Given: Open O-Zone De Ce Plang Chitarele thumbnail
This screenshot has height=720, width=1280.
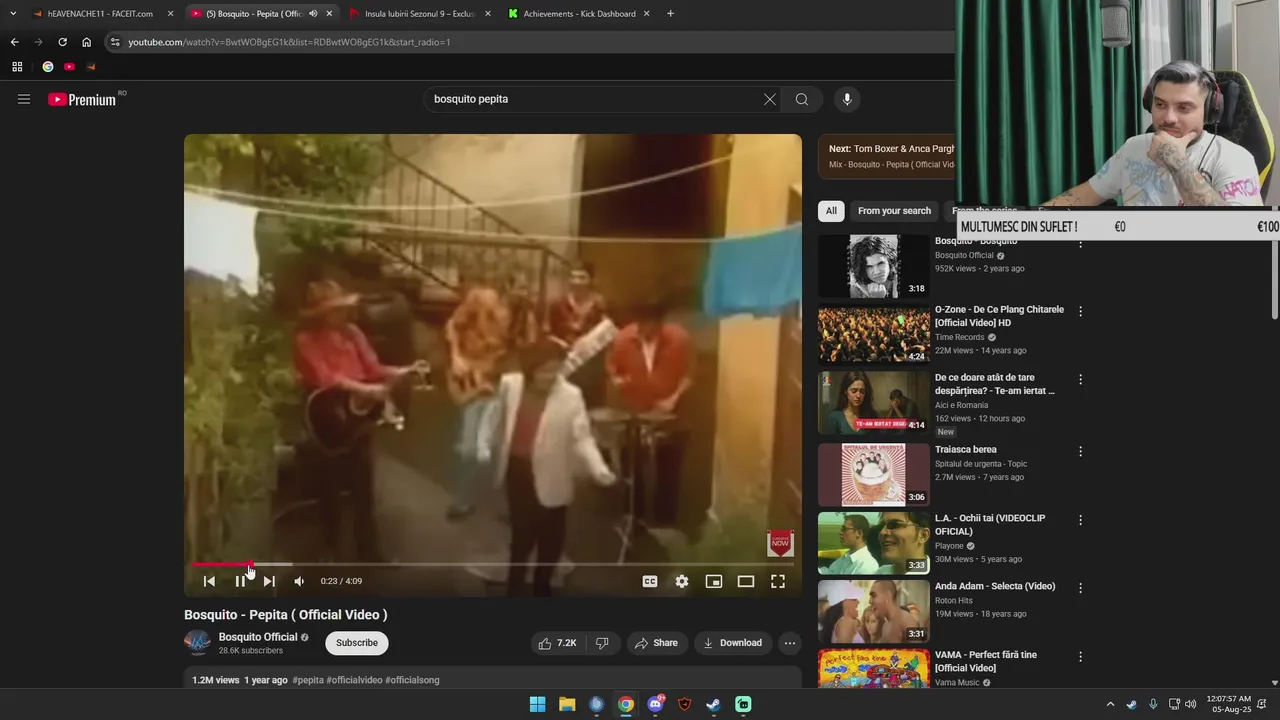Looking at the screenshot, I should click(874, 334).
